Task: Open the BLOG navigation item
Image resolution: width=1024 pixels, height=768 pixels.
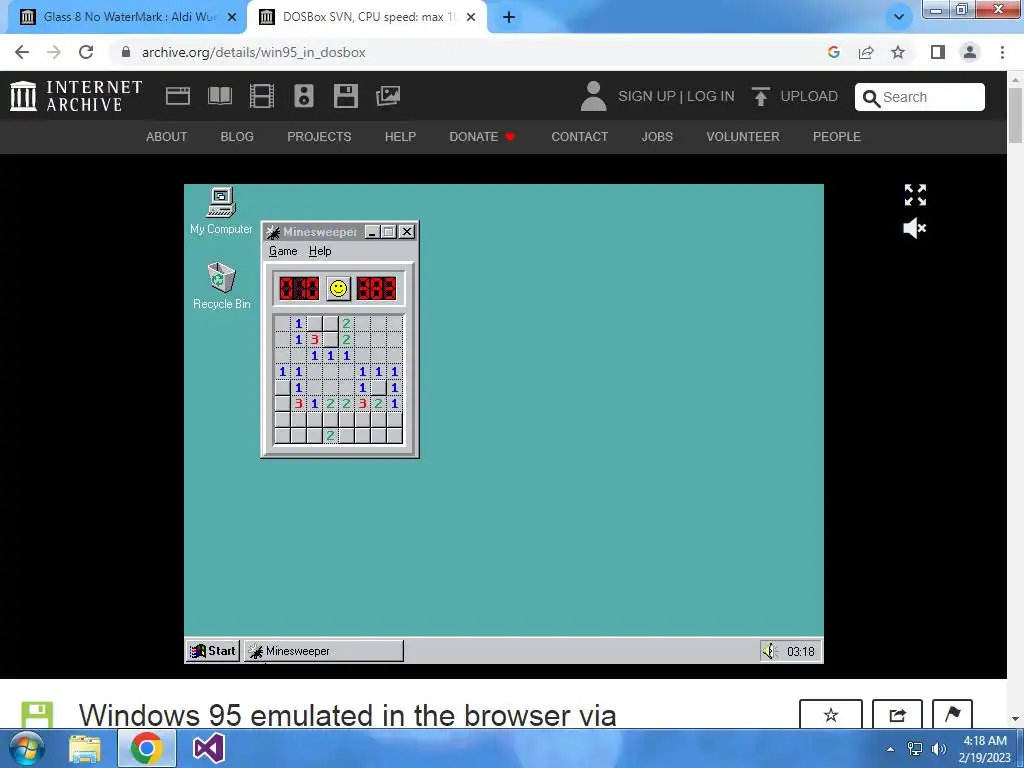Action: (237, 136)
